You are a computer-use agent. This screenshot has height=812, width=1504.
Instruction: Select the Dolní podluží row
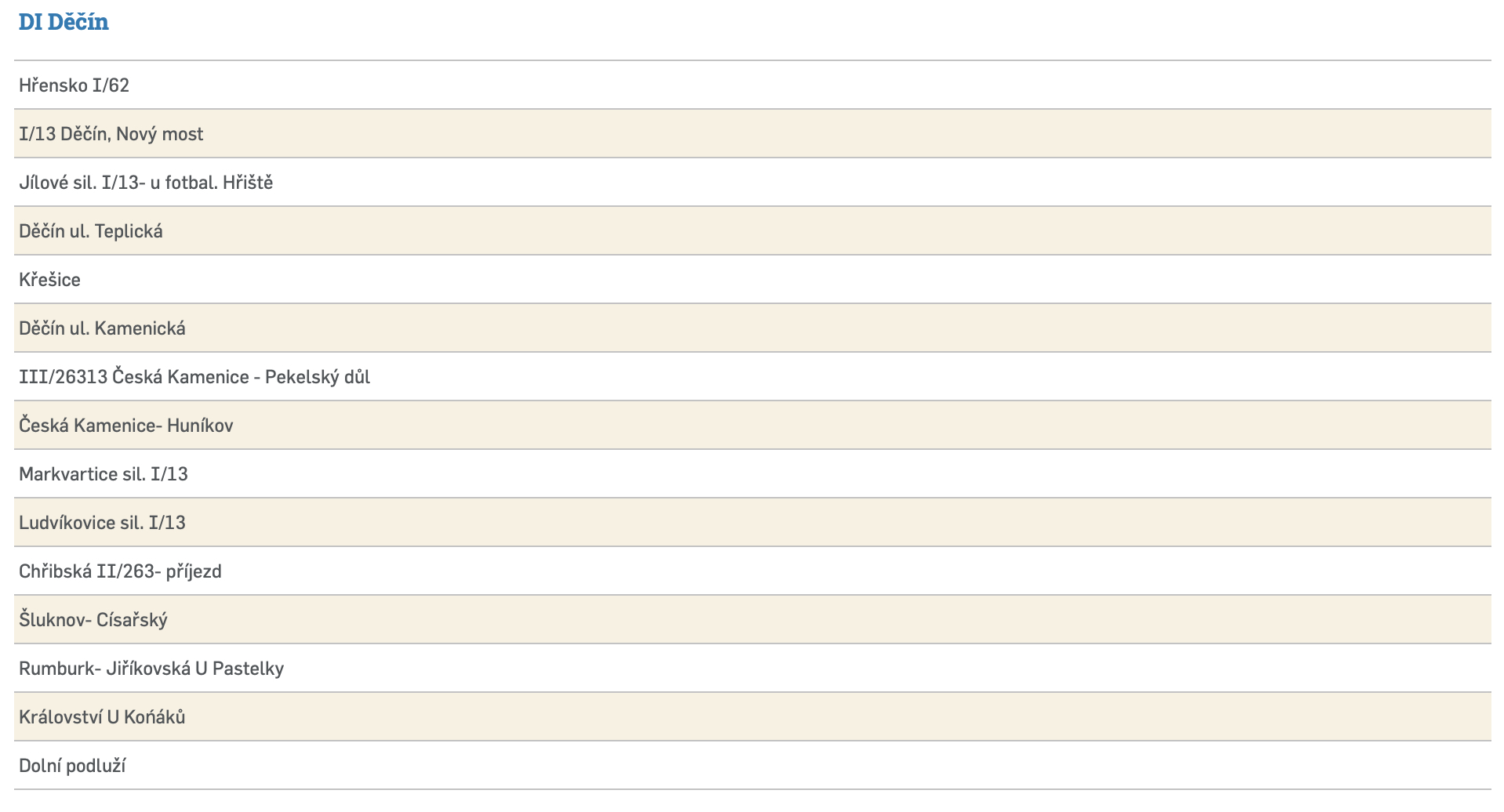(x=72, y=766)
